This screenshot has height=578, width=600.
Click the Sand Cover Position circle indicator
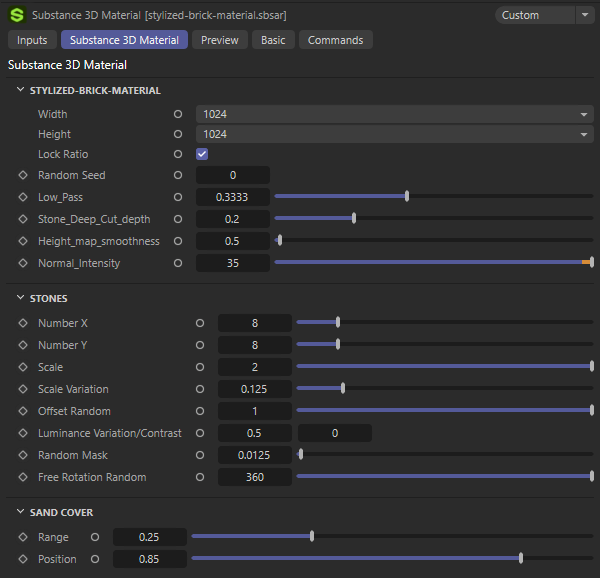coord(95,559)
